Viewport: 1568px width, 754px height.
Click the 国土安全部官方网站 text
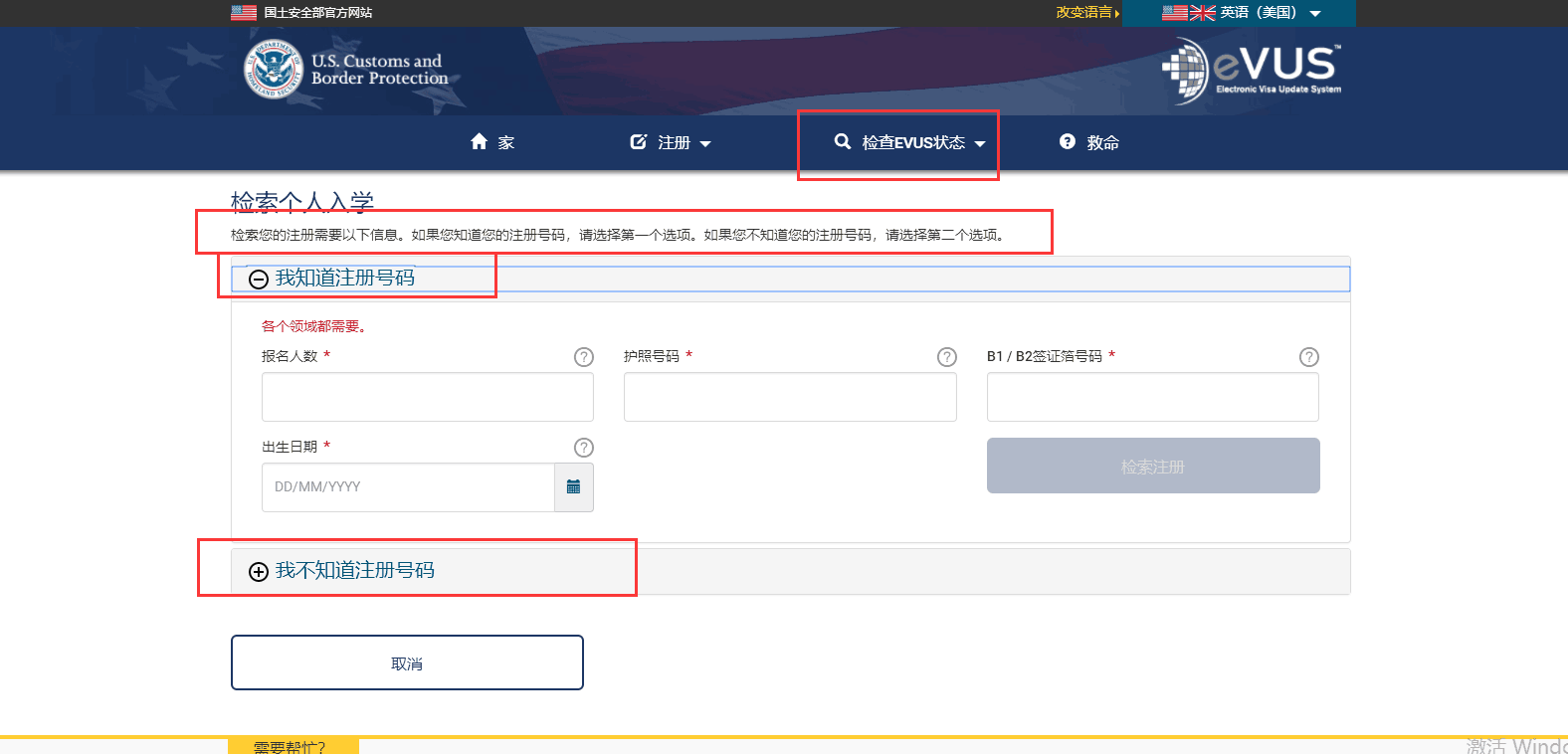[x=318, y=13]
